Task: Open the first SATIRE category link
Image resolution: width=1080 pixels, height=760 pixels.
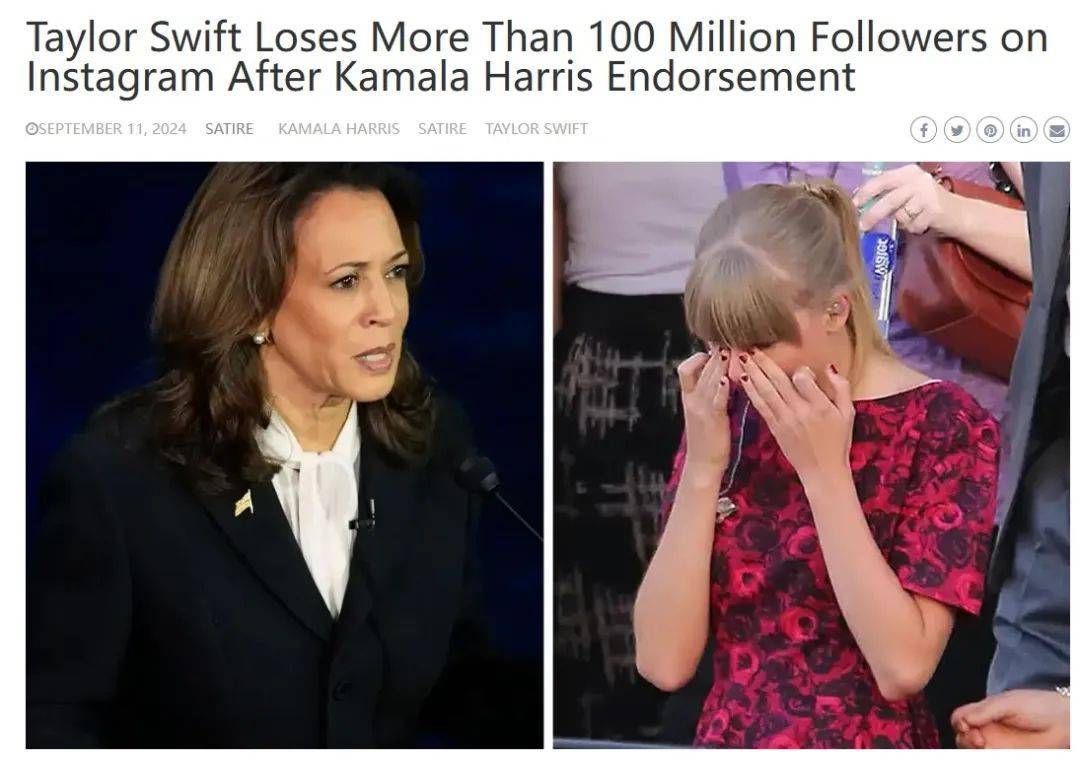Action: [229, 129]
